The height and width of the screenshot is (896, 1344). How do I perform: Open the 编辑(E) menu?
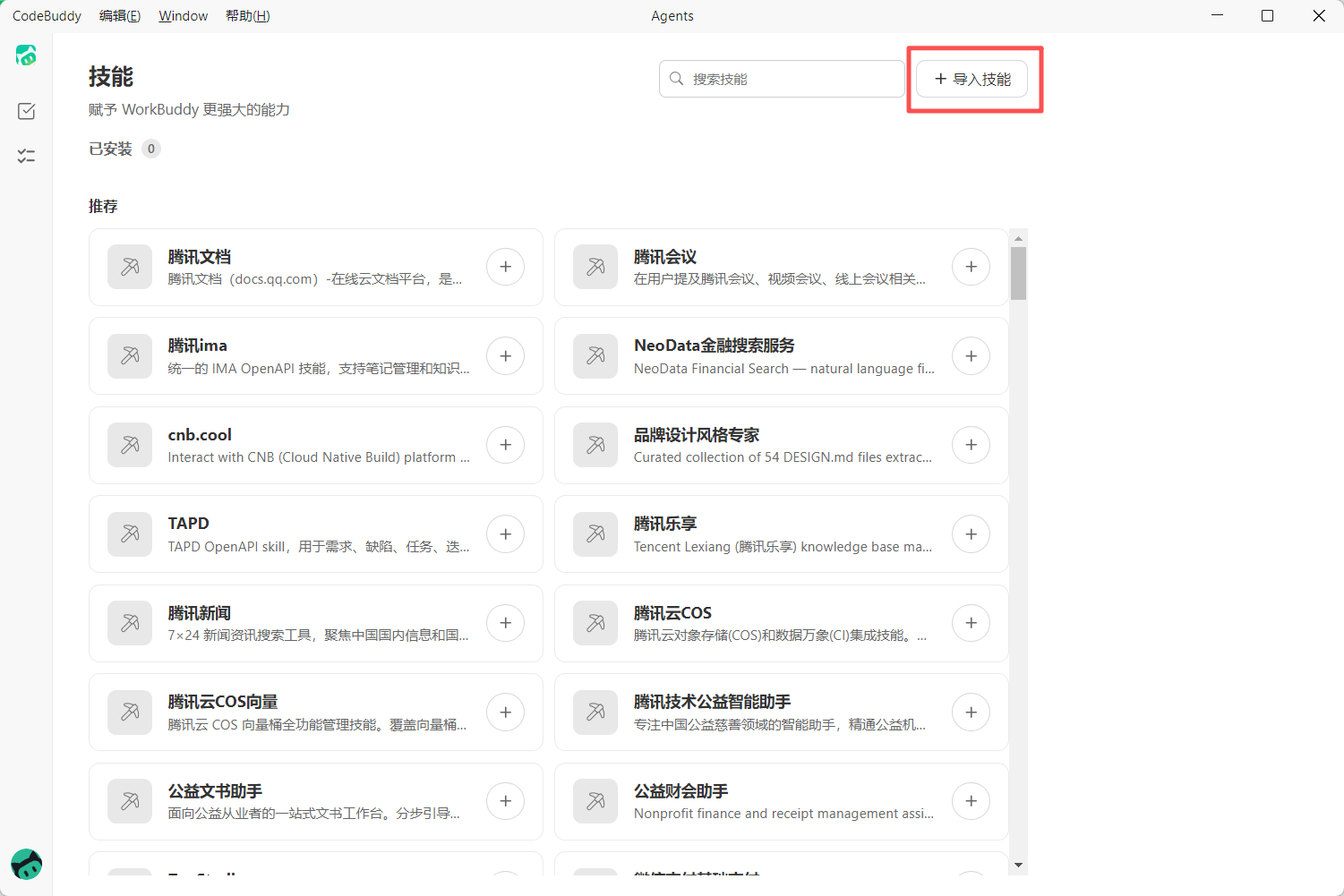tap(120, 16)
